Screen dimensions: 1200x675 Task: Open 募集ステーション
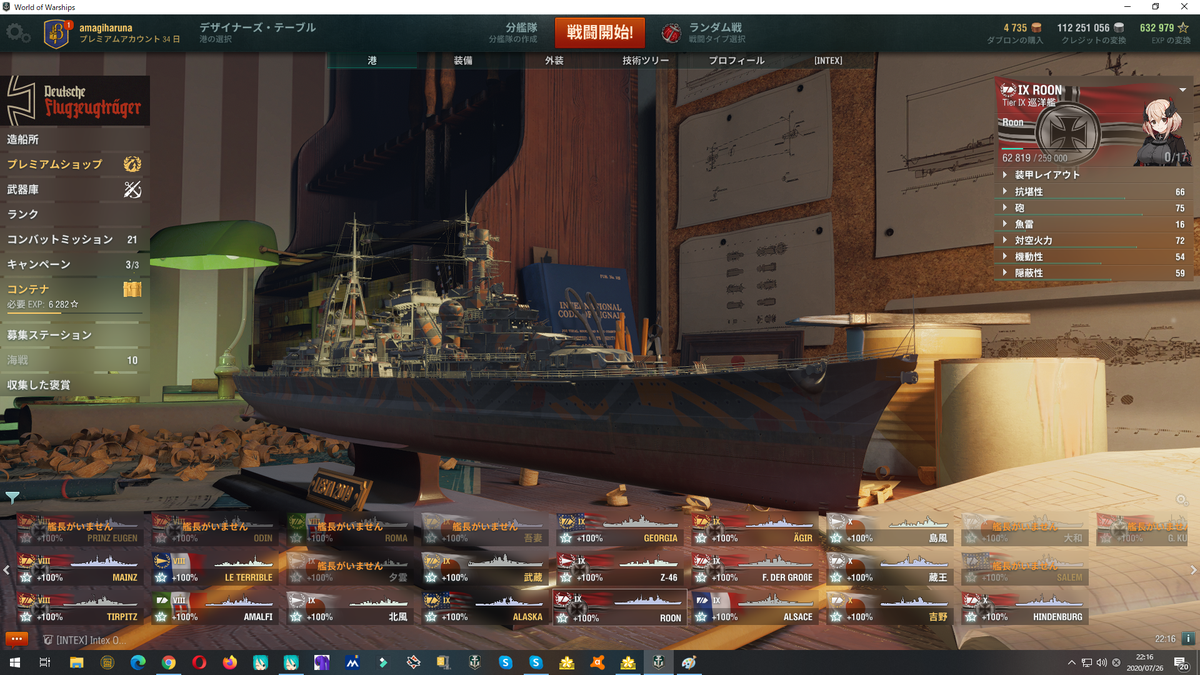click(75, 335)
